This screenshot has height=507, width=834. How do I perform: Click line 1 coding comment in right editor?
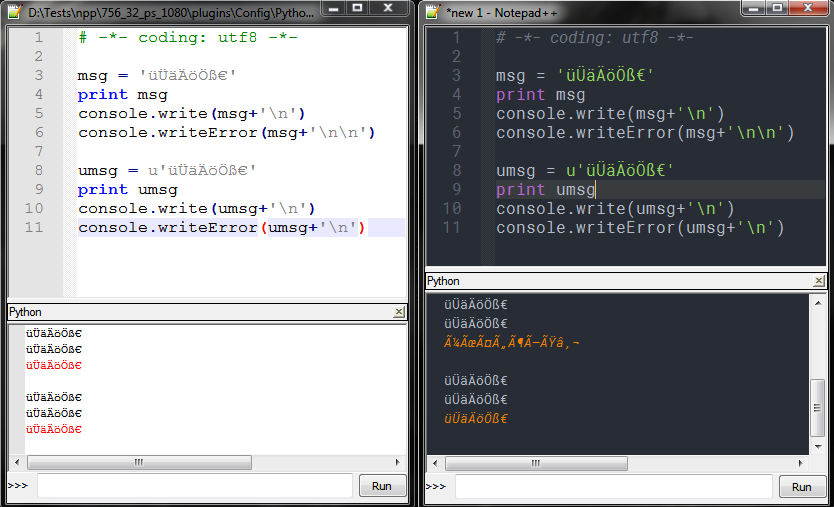pos(595,38)
